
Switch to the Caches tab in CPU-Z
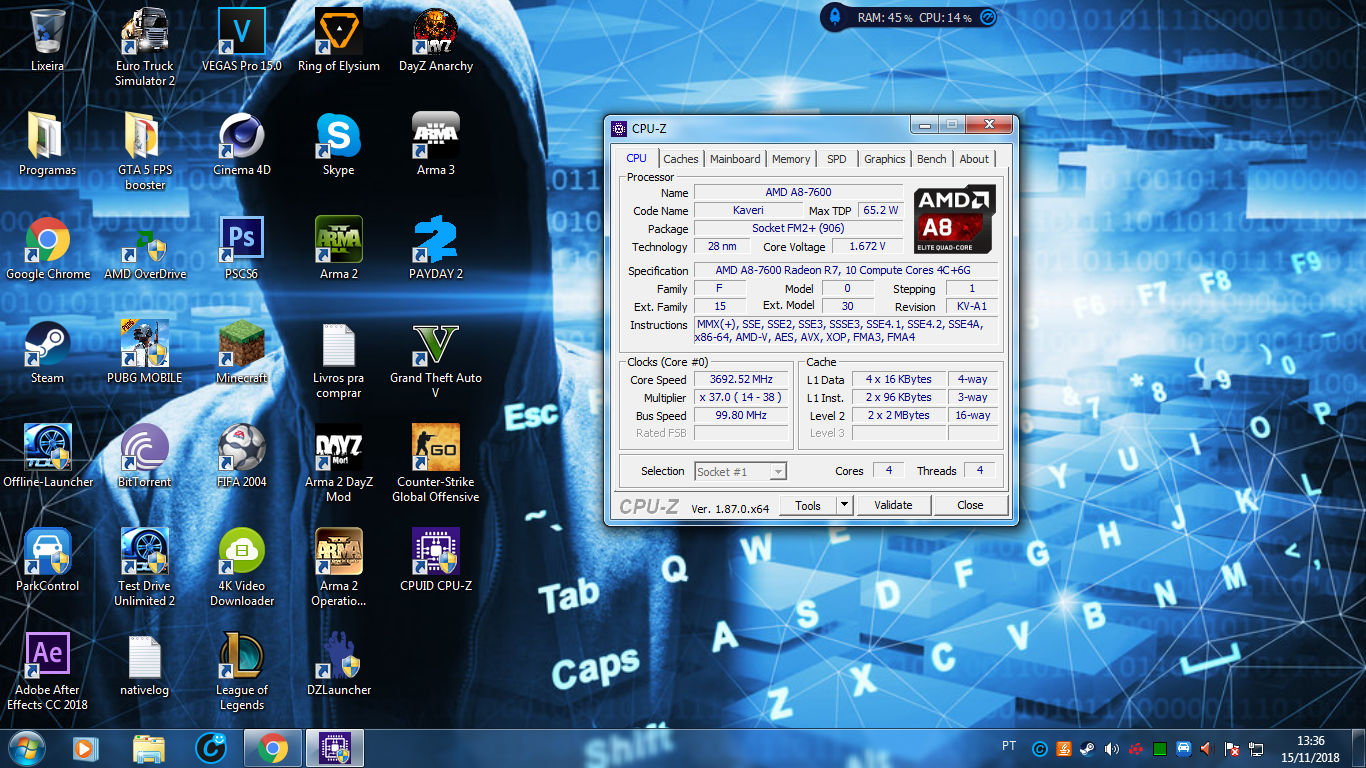coord(681,159)
